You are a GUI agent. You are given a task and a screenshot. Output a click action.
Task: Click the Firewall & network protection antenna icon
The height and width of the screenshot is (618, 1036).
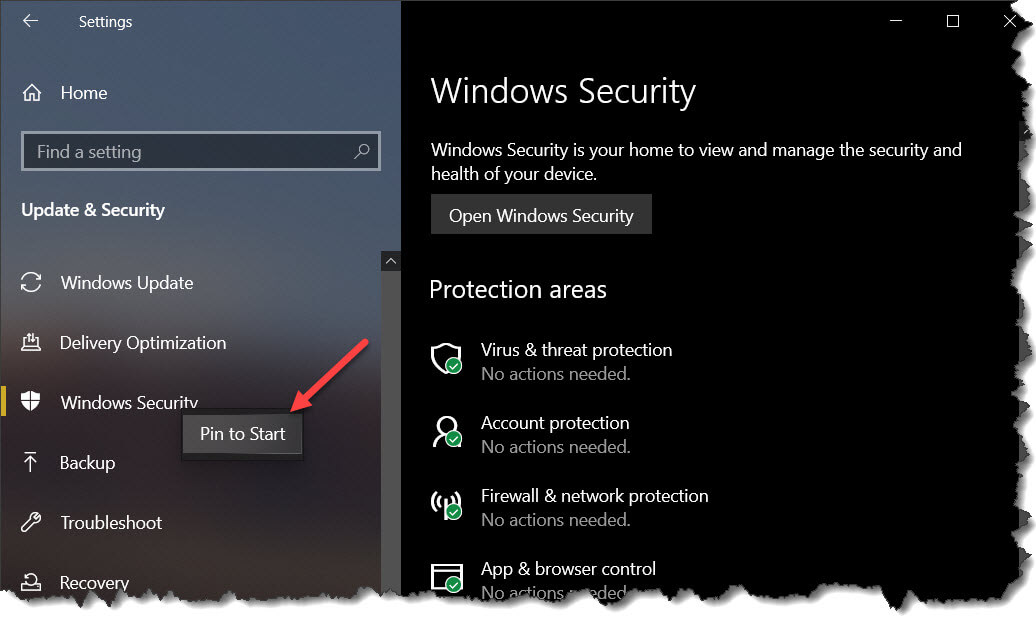(447, 505)
